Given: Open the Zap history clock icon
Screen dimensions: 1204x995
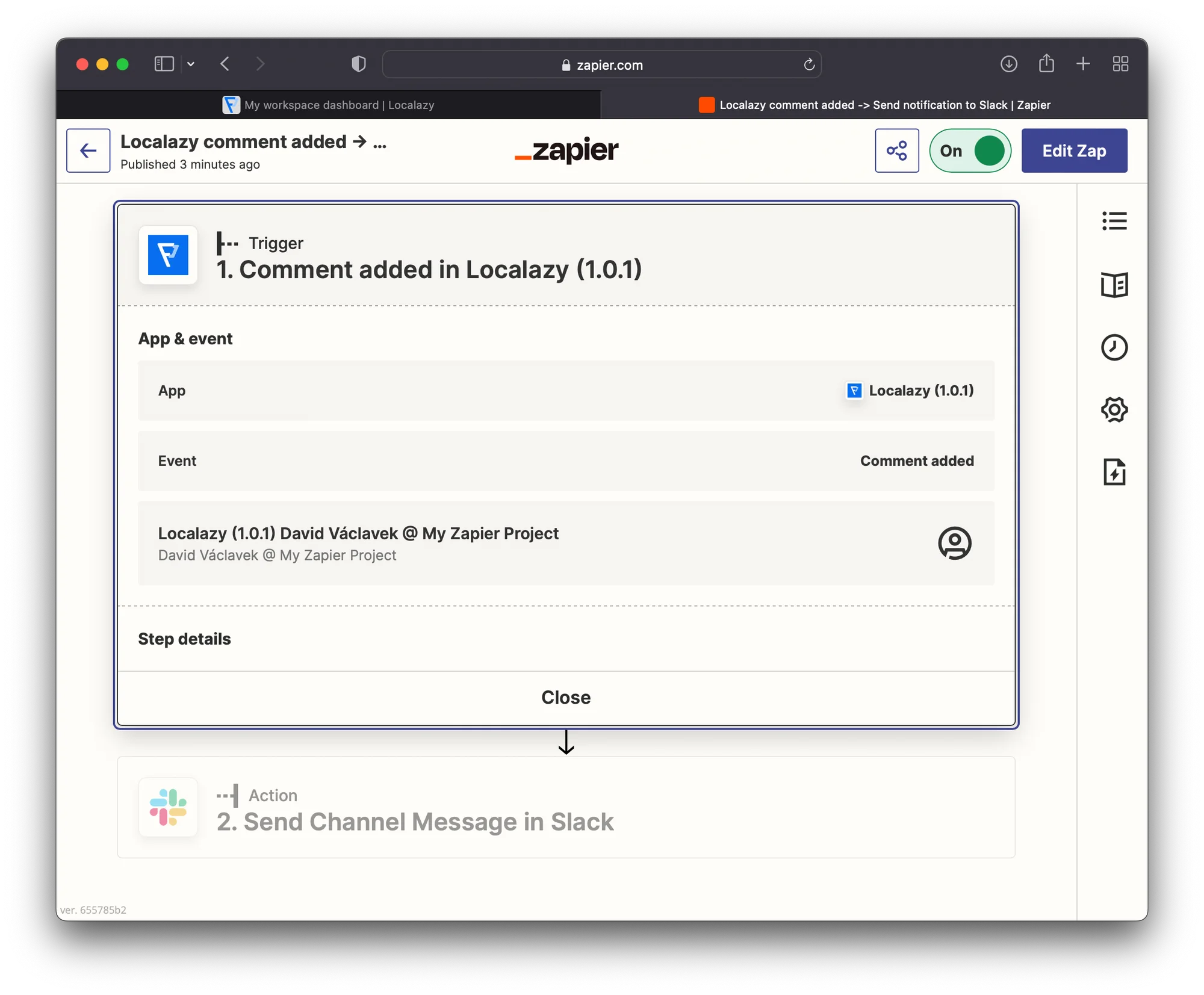Looking at the screenshot, I should click(1114, 347).
